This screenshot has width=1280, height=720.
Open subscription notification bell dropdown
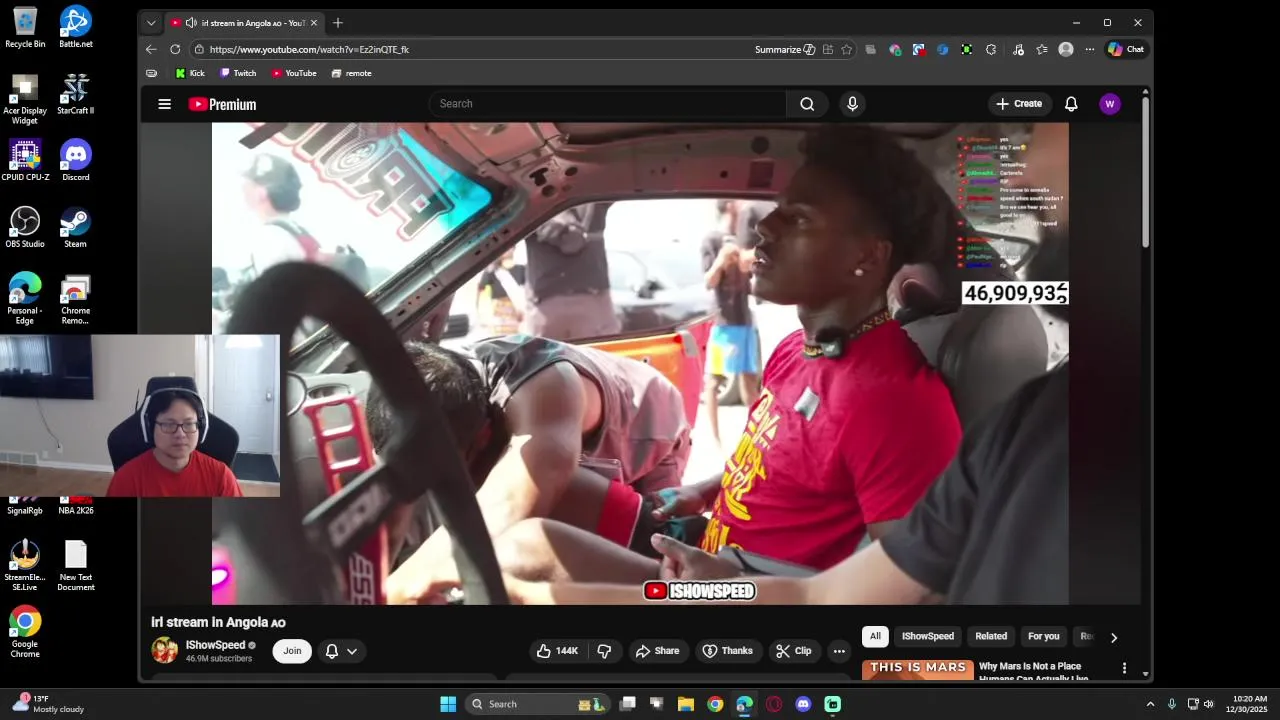point(341,651)
